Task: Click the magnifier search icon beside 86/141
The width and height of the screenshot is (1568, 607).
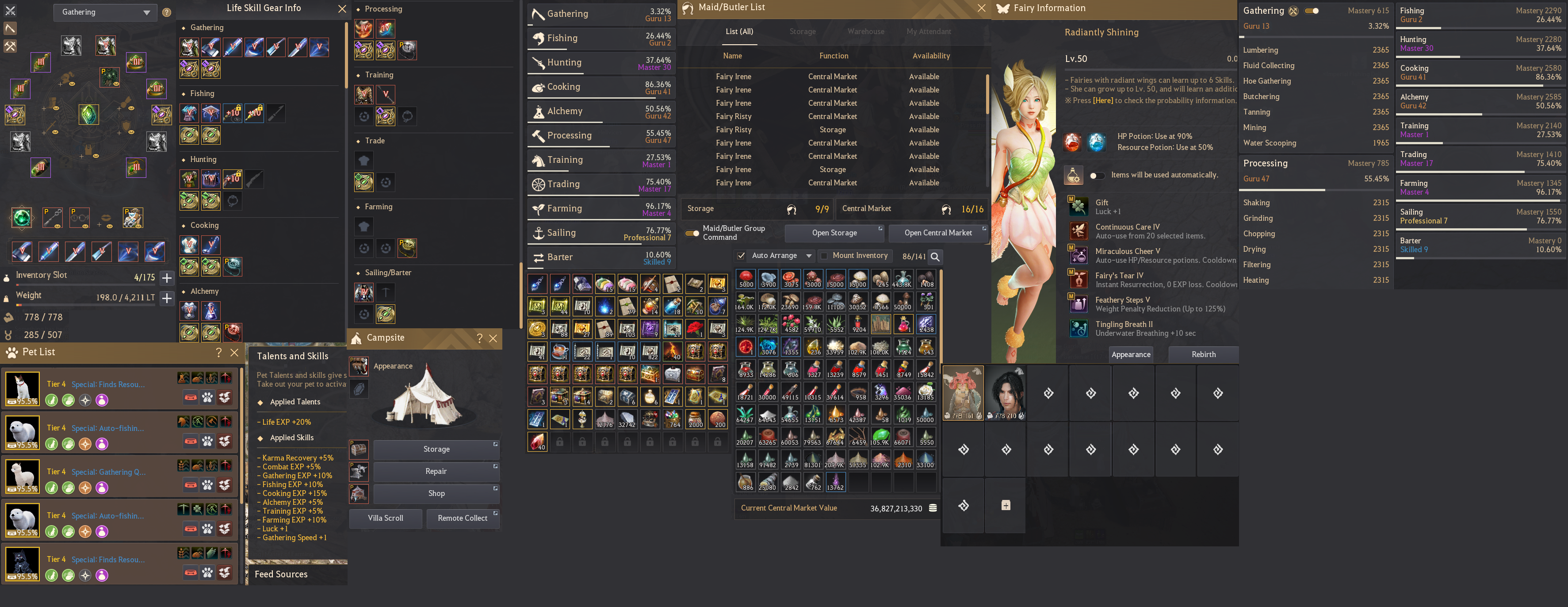Action: coord(936,256)
